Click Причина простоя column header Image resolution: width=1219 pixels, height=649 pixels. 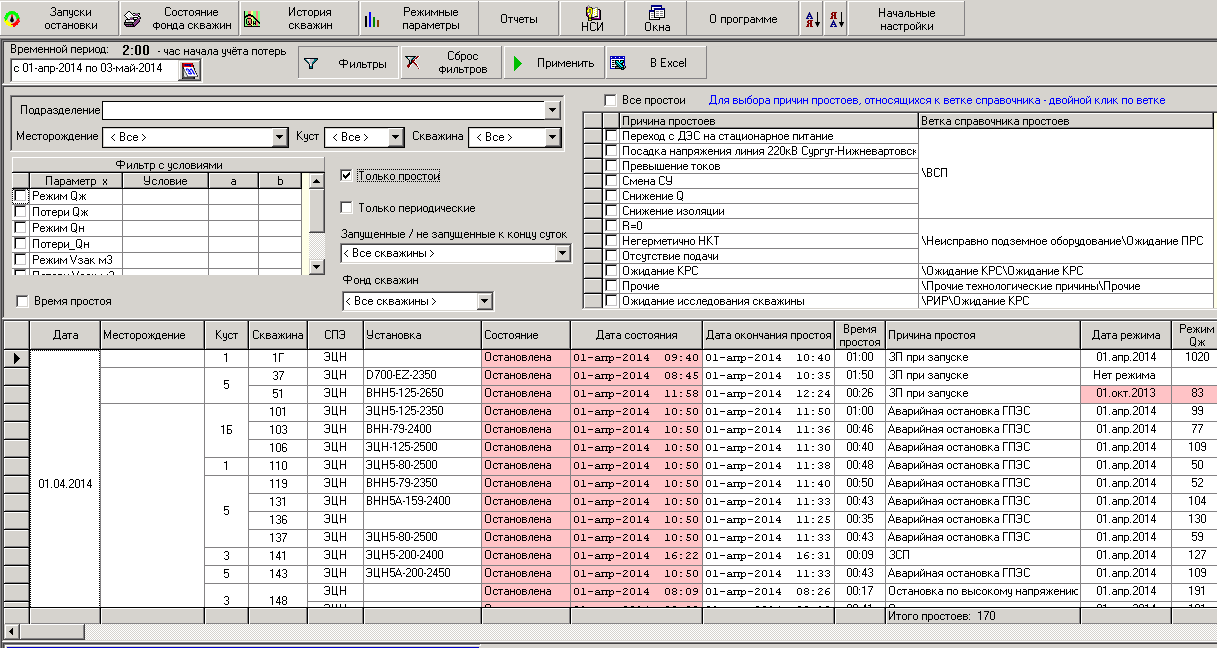982,335
